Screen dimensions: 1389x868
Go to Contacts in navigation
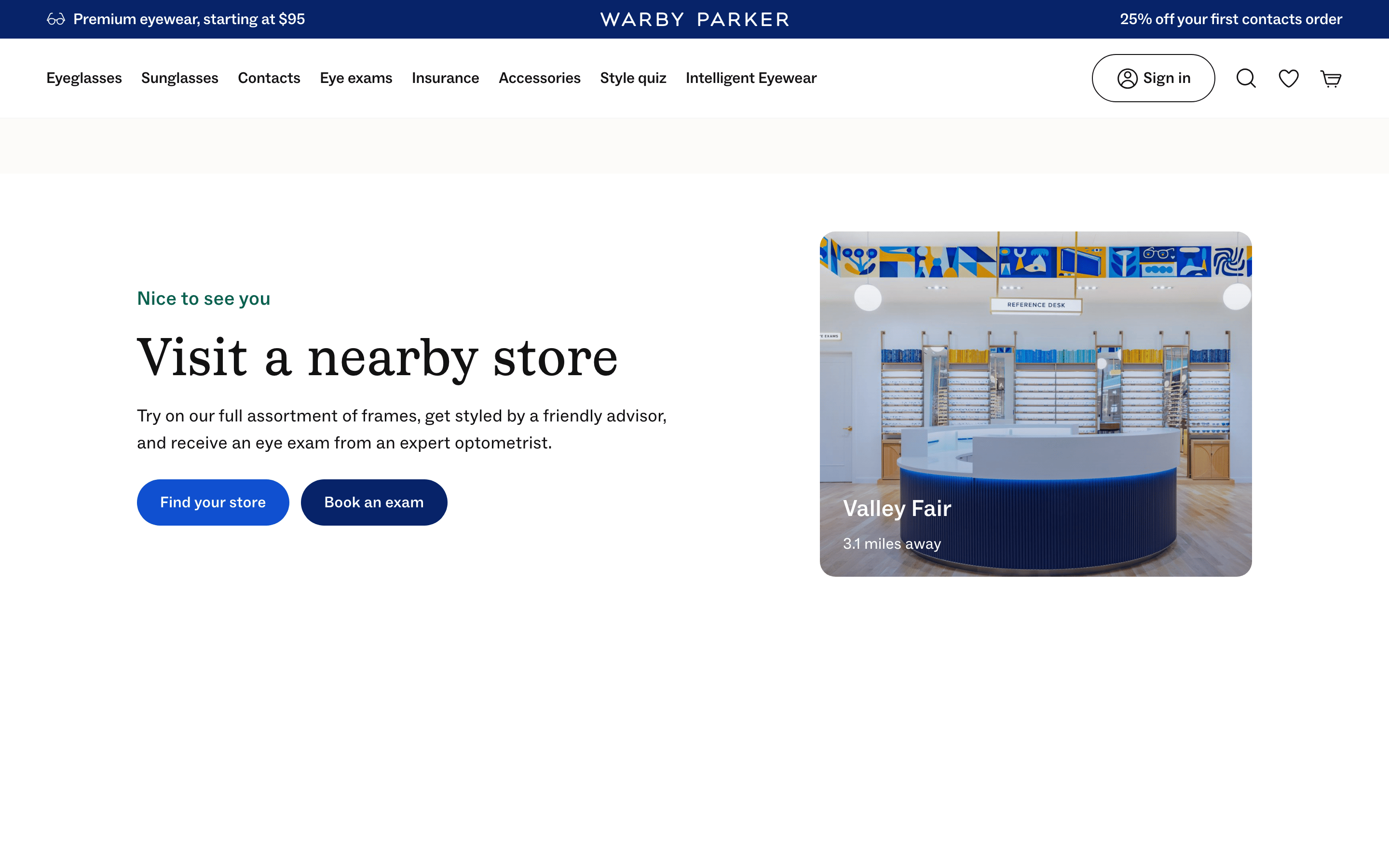[269, 78]
